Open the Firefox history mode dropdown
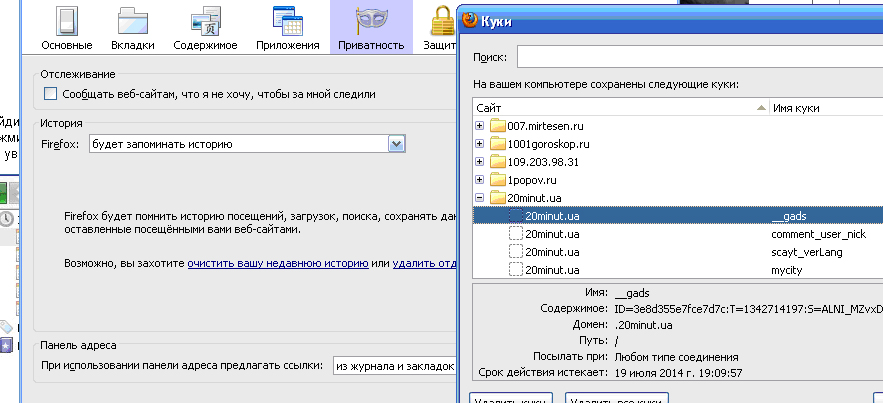 click(x=396, y=145)
